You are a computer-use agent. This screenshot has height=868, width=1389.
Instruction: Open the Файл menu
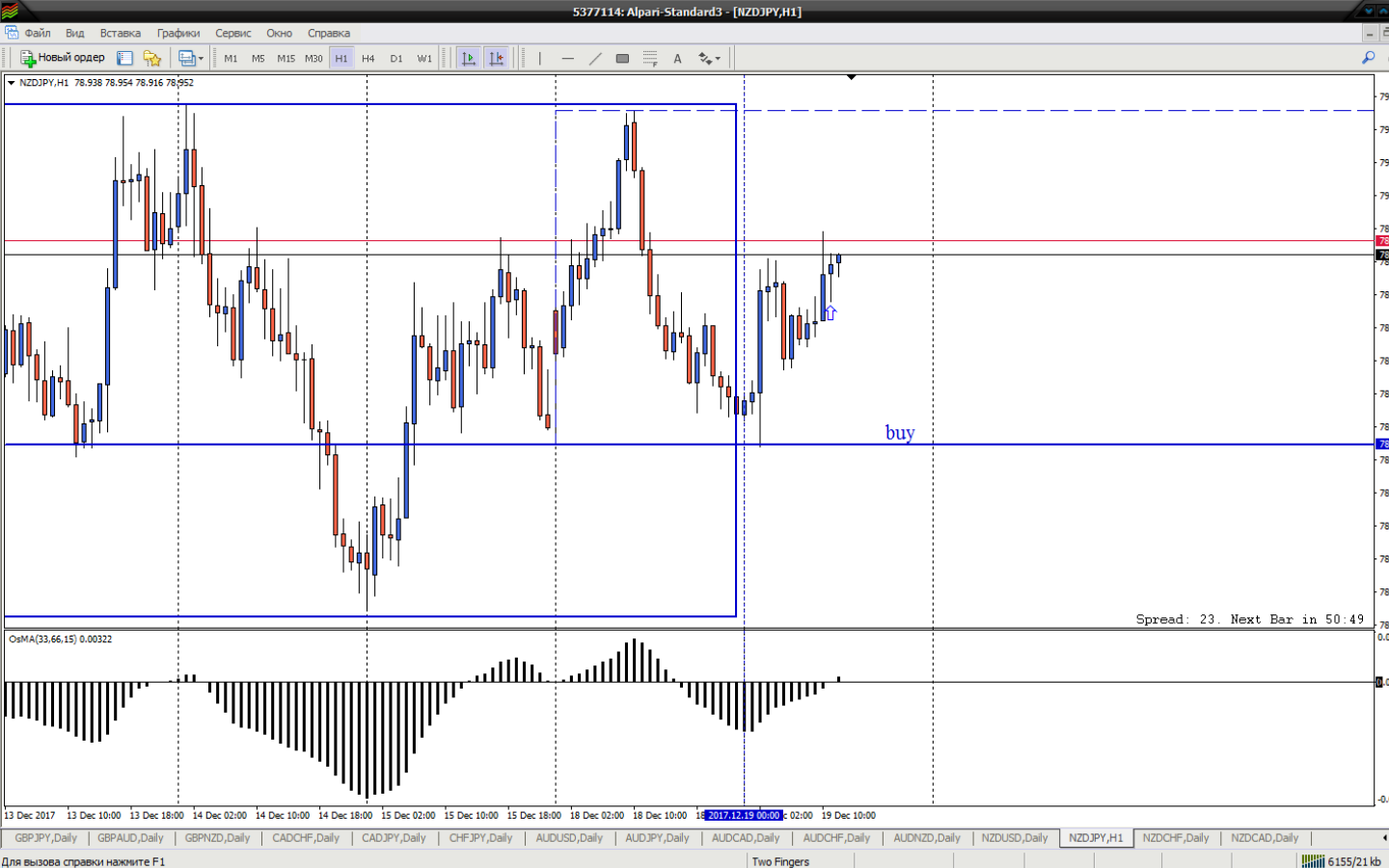38,33
